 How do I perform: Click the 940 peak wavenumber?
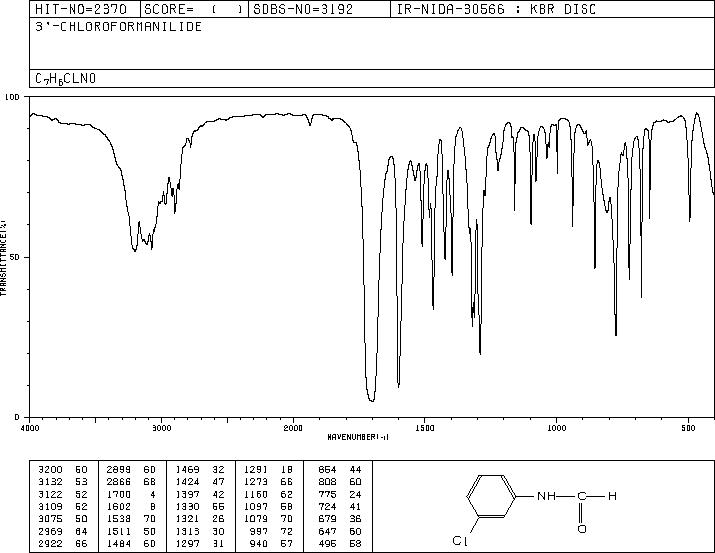tap(259, 544)
